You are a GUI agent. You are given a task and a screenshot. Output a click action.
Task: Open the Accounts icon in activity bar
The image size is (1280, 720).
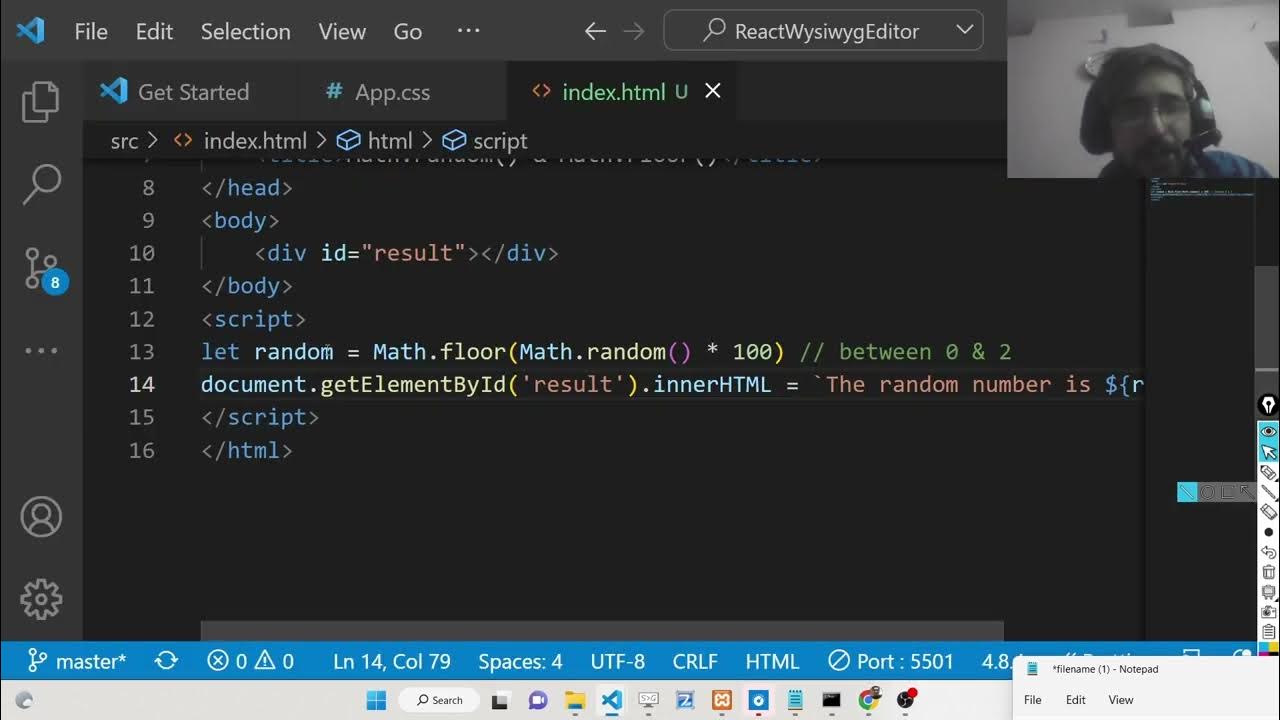(41, 517)
